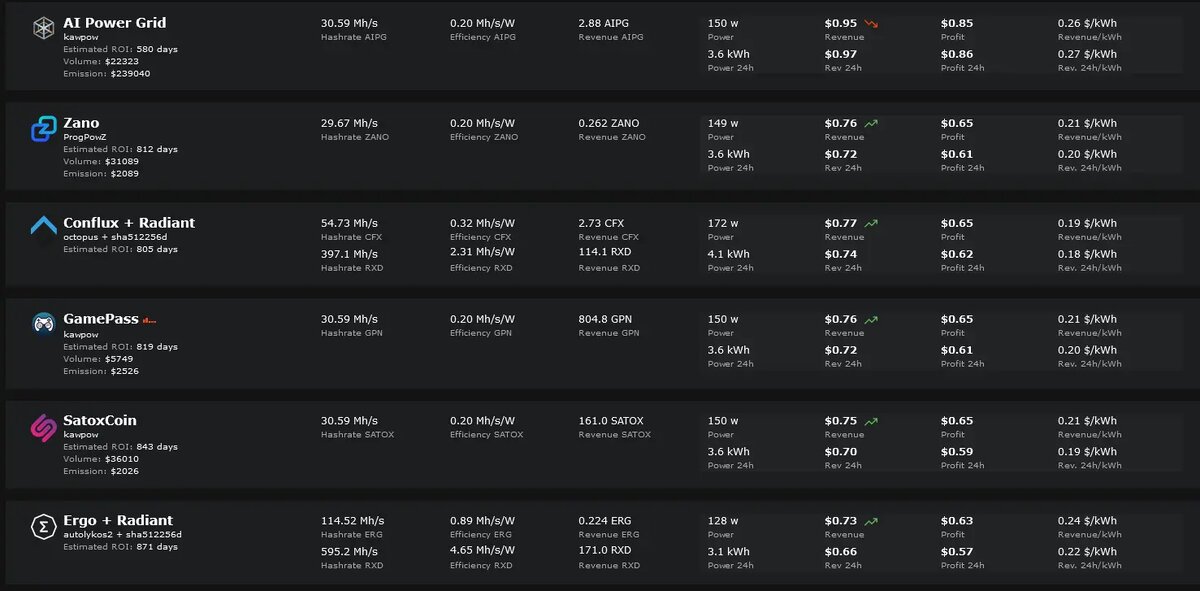Open the Zano coin name link
The image size is (1200, 591).
(81, 123)
